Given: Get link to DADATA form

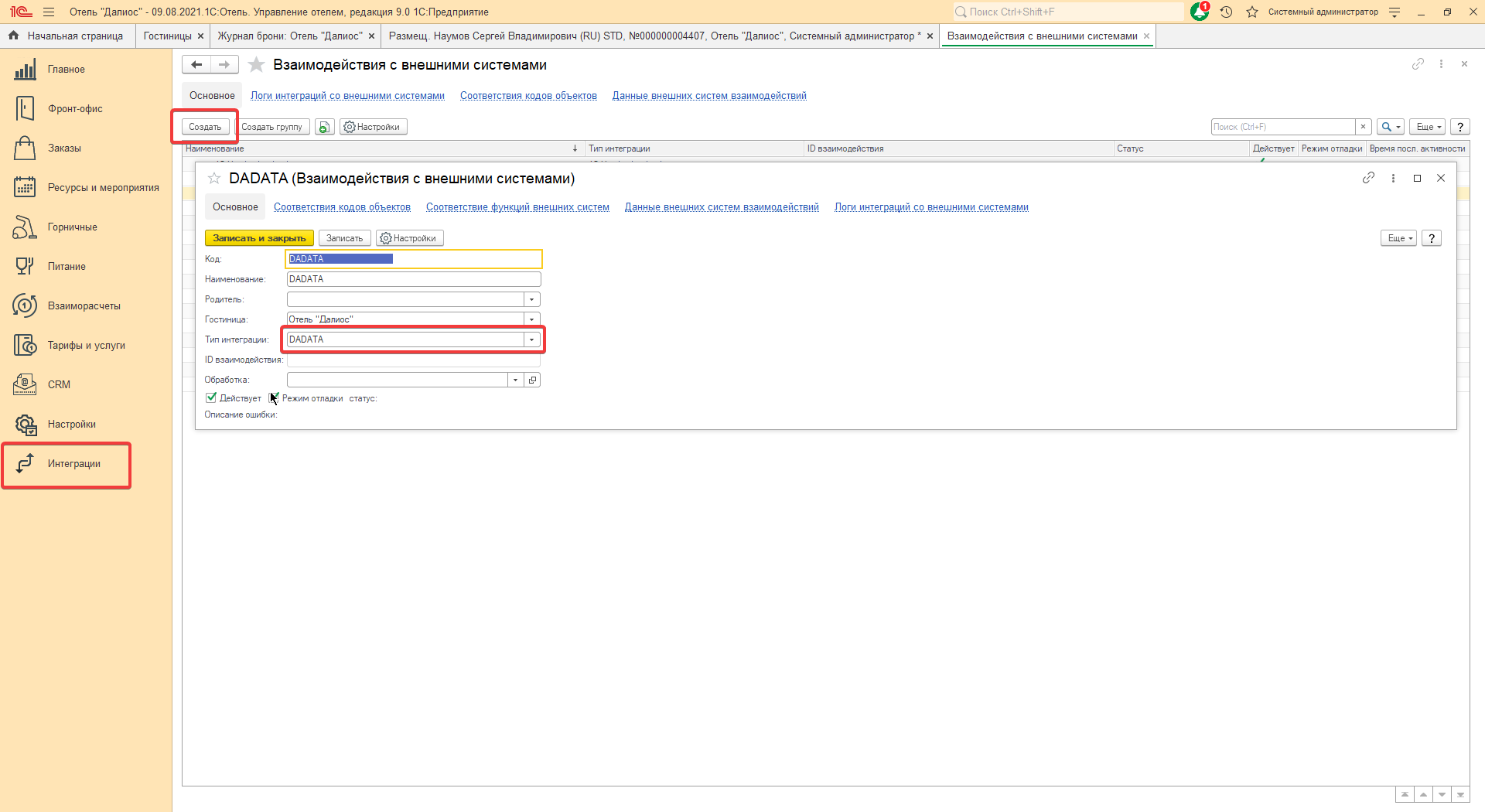Looking at the screenshot, I should [1368, 178].
